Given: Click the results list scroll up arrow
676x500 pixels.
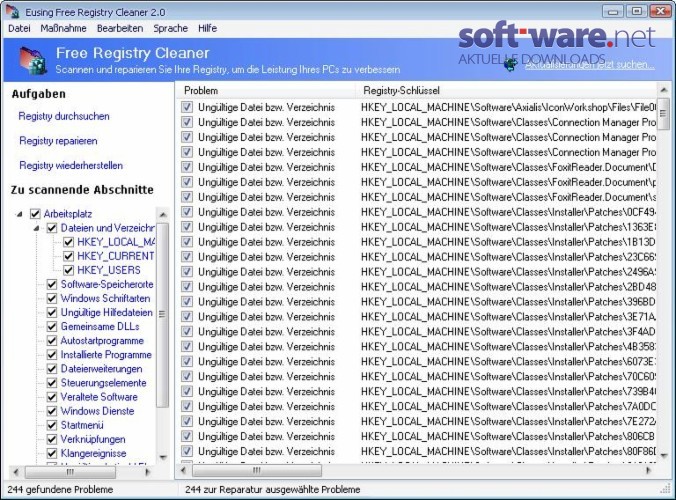Looking at the screenshot, I should pos(663,90).
